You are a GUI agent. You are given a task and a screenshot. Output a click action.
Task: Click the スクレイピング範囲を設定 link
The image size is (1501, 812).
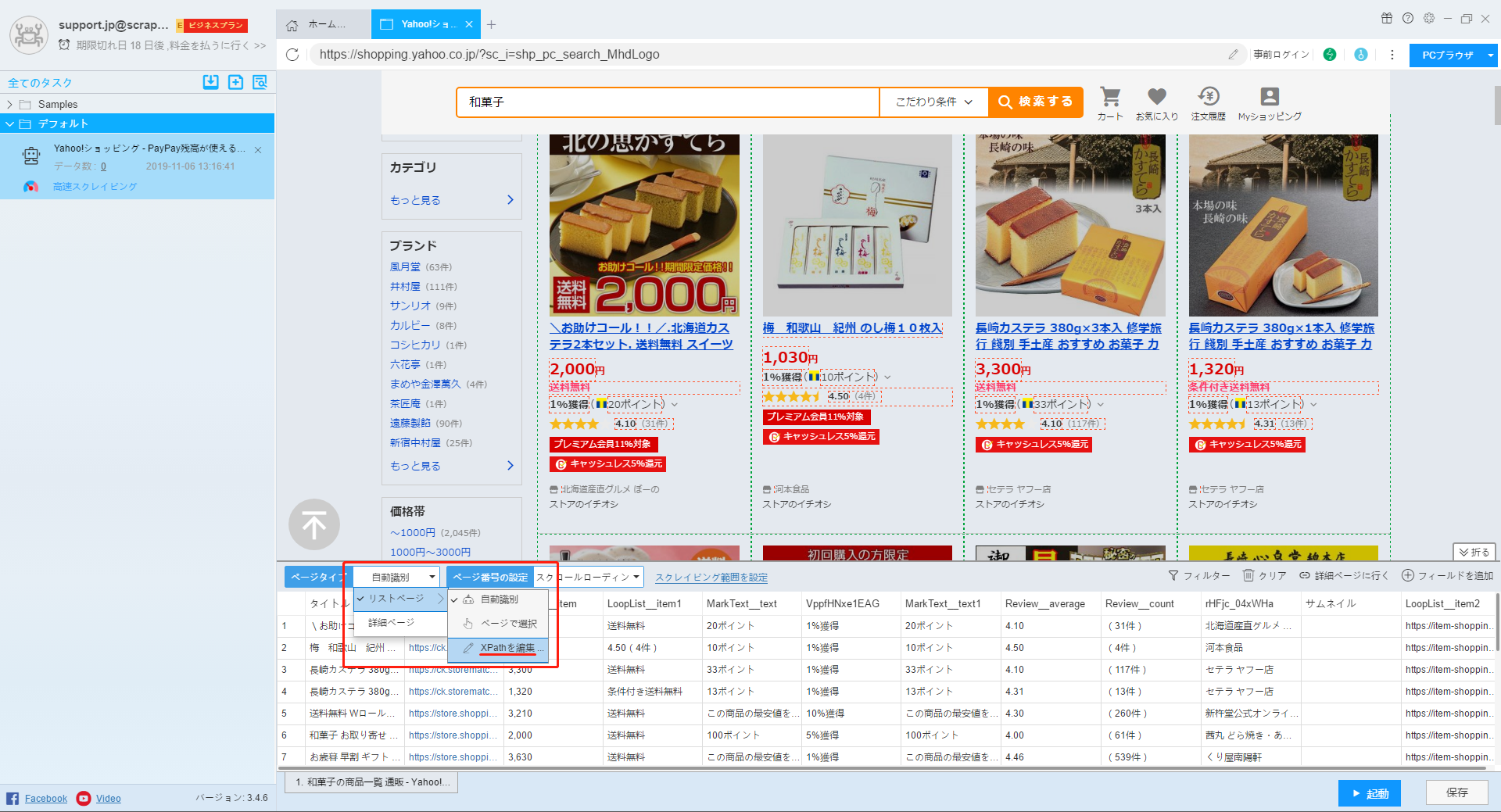click(711, 578)
